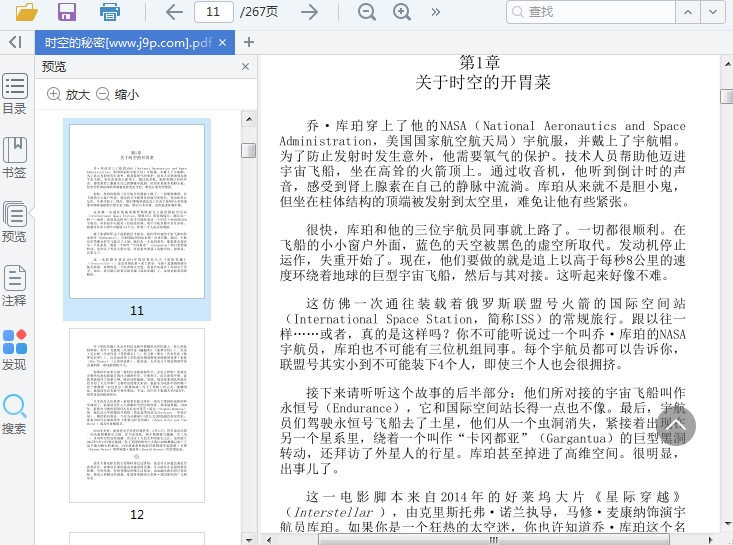Image resolution: width=733 pixels, height=545 pixels.
Task: Select the page 12 thumbnail
Action: [x=137, y=415]
